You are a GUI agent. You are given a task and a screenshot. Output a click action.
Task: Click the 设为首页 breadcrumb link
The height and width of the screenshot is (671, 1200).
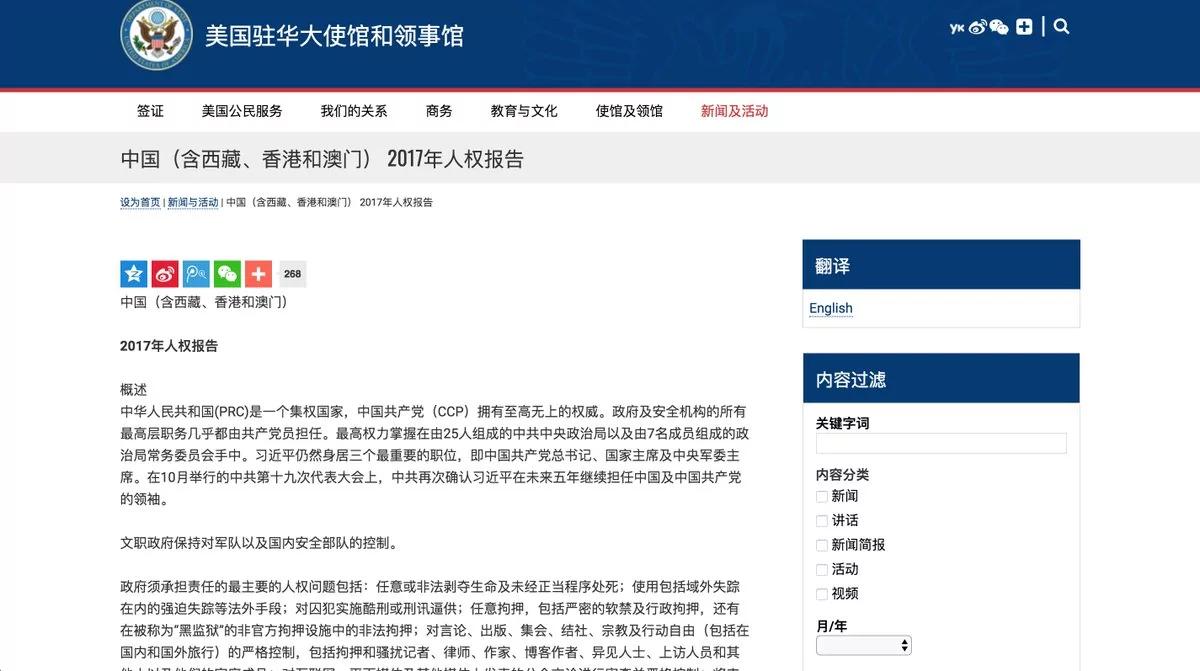click(x=140, y=202)
